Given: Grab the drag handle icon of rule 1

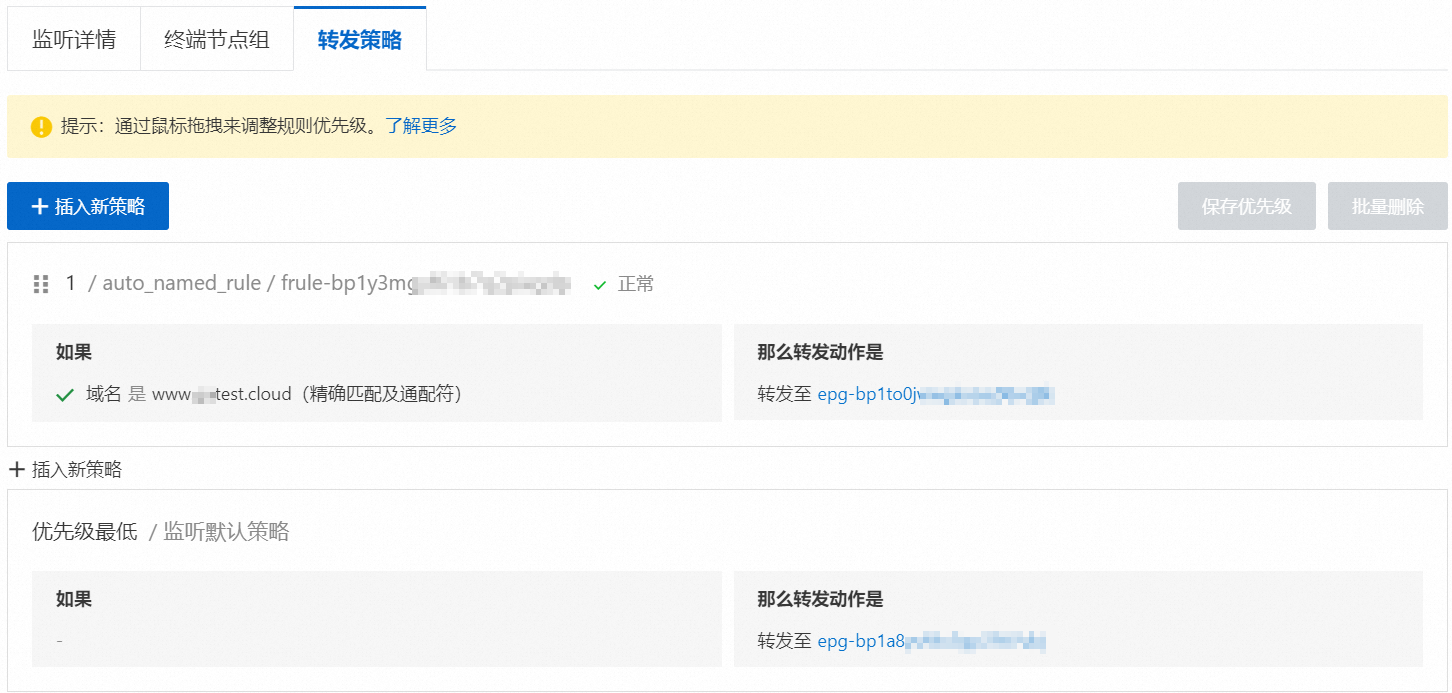Looking at the screenshot, I should (41, 284).
